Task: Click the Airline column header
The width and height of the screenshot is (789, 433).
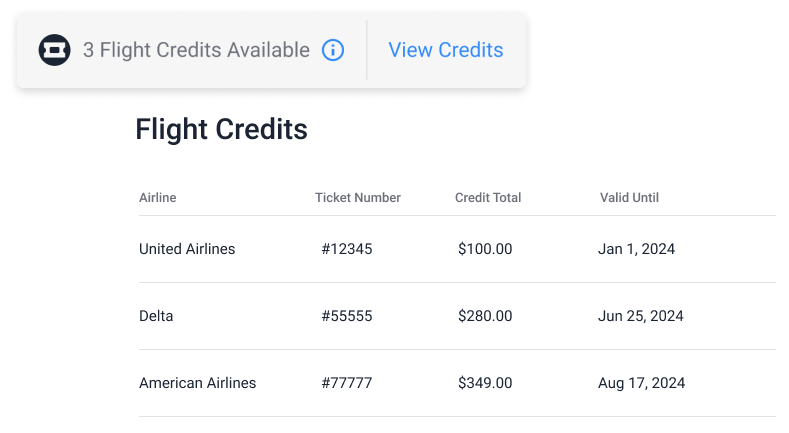Action: click(x=158, y=198)
